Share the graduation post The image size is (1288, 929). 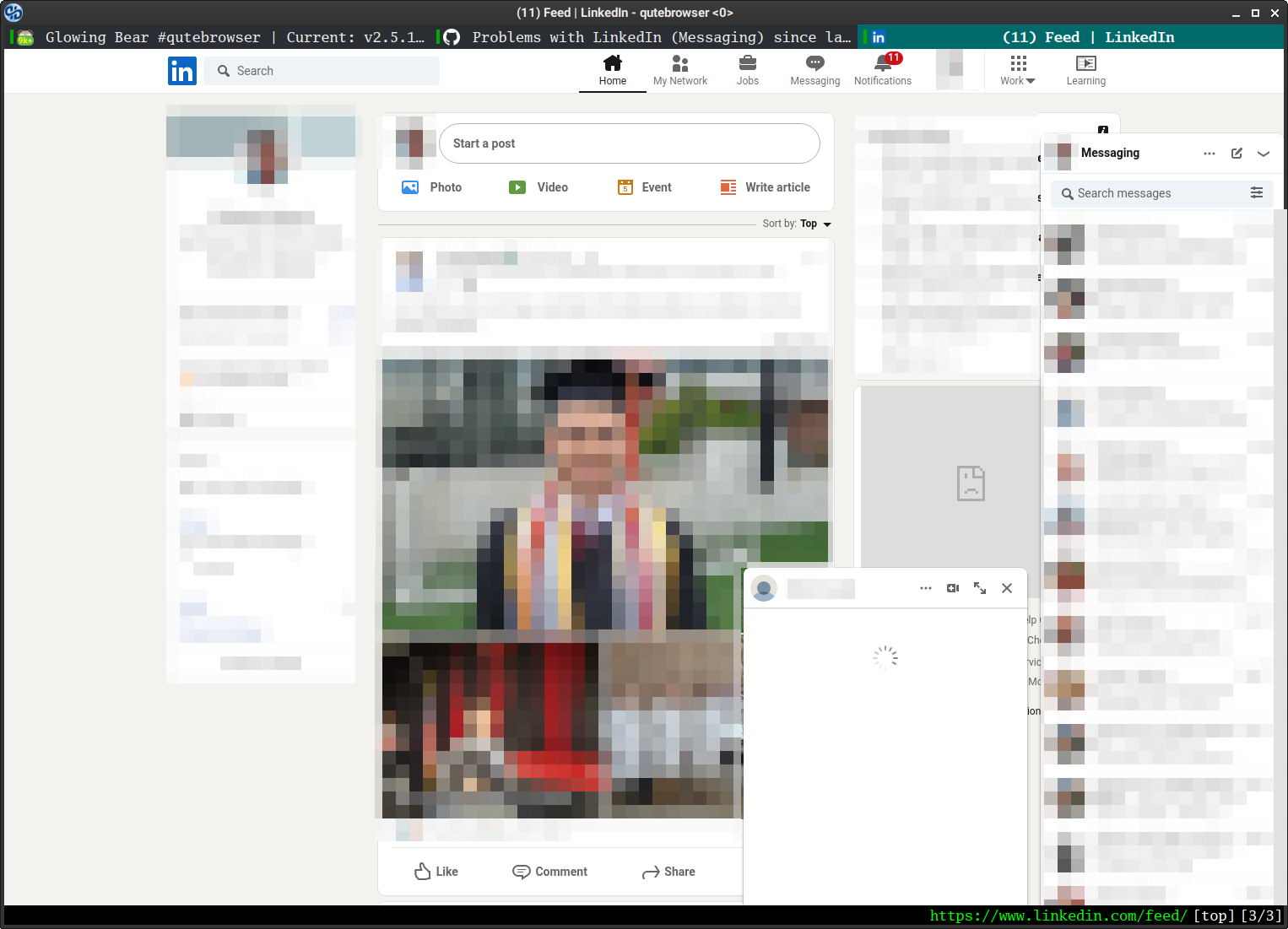[668, 871]
